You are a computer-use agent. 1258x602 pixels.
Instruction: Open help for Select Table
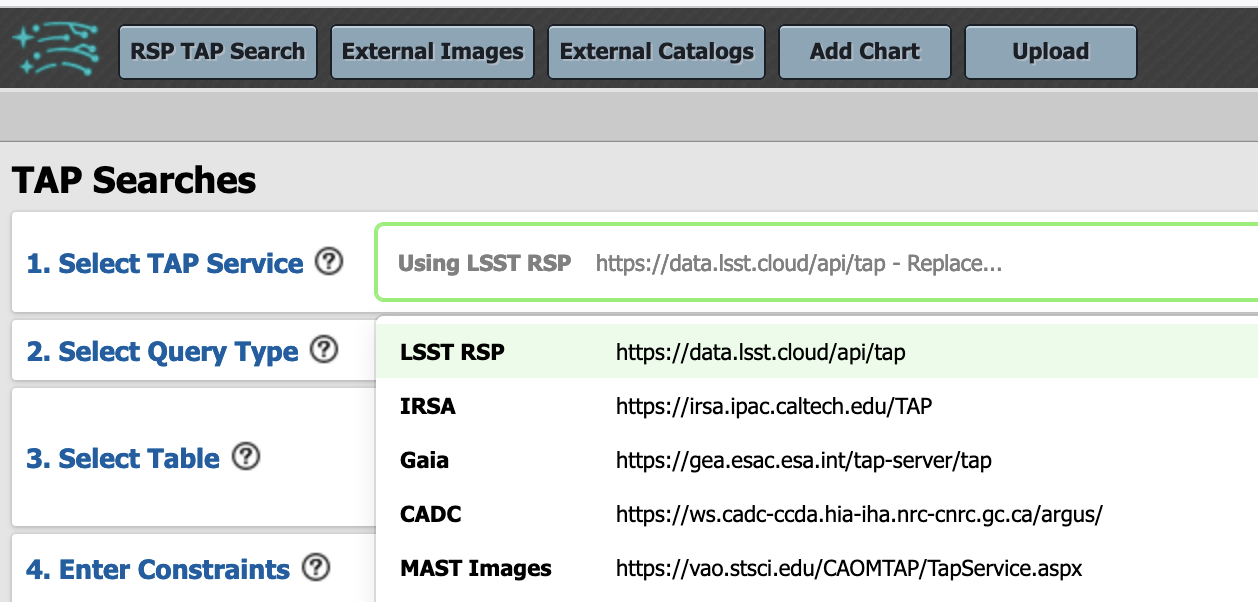(246, 457)
